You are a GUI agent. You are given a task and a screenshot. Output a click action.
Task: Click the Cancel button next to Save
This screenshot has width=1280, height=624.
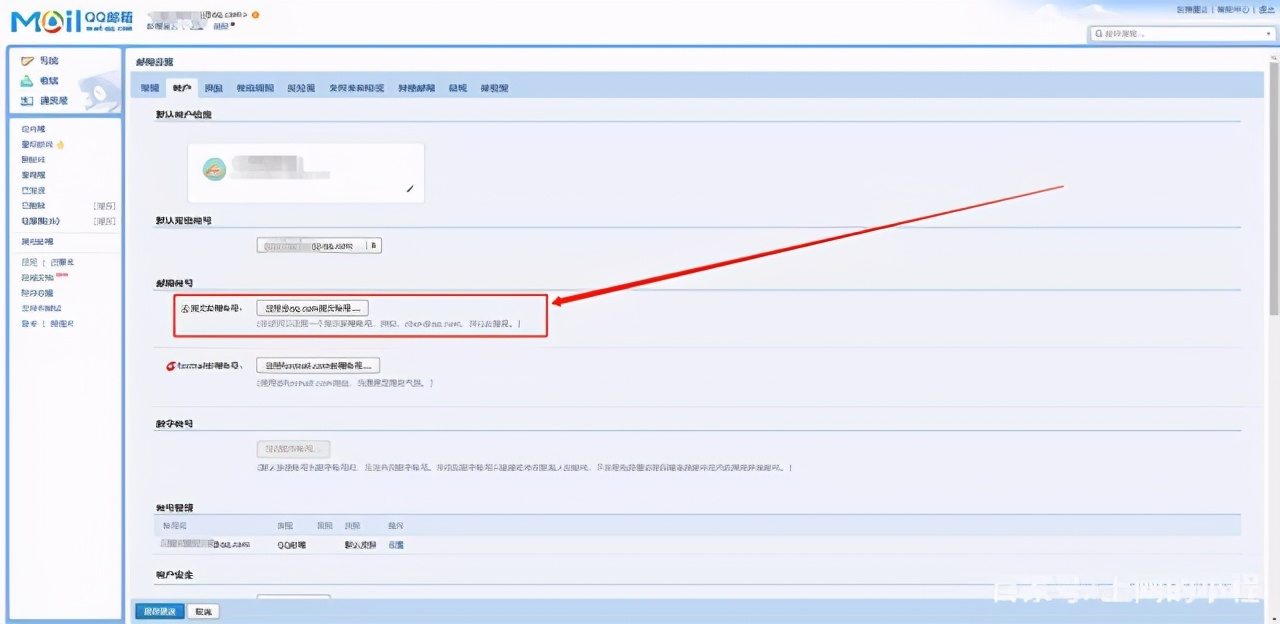(x=204, y=611)
